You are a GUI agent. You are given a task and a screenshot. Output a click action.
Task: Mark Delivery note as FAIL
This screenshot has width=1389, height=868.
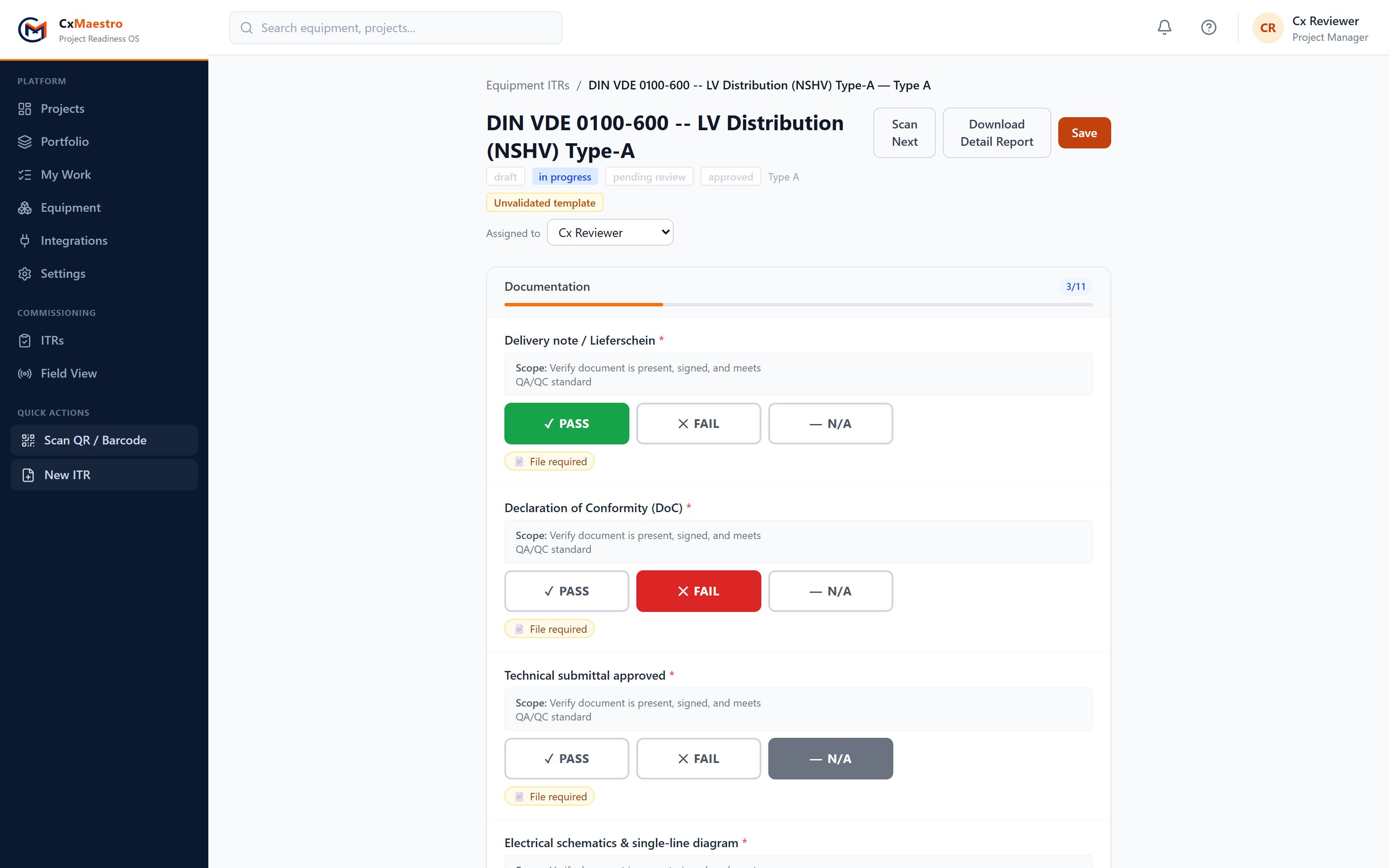[698, 424]
